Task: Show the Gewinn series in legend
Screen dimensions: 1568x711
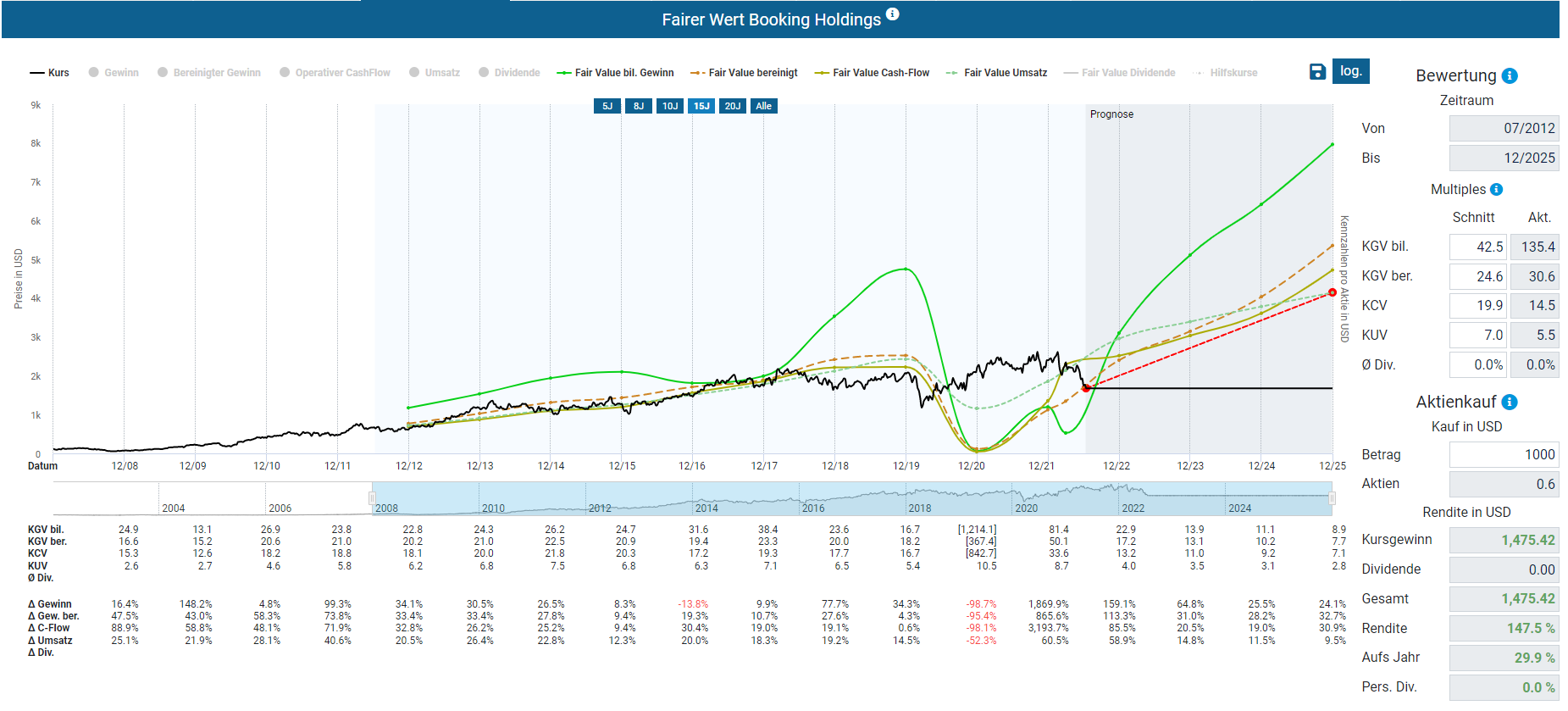Action: click(x=114, y=73)
